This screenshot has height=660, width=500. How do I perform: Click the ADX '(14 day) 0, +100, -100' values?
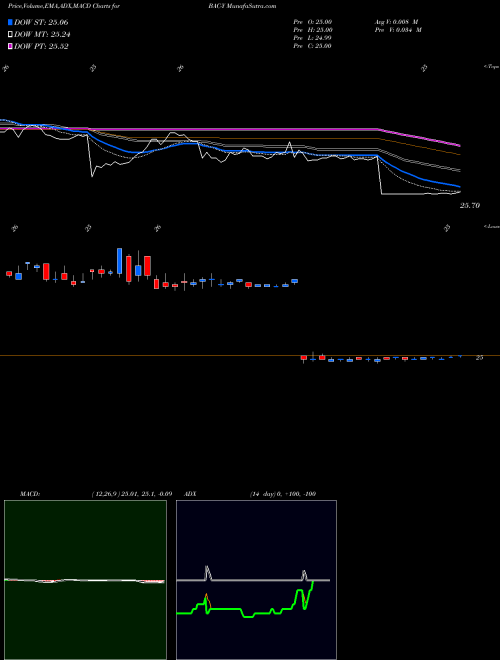coord(283,494)
